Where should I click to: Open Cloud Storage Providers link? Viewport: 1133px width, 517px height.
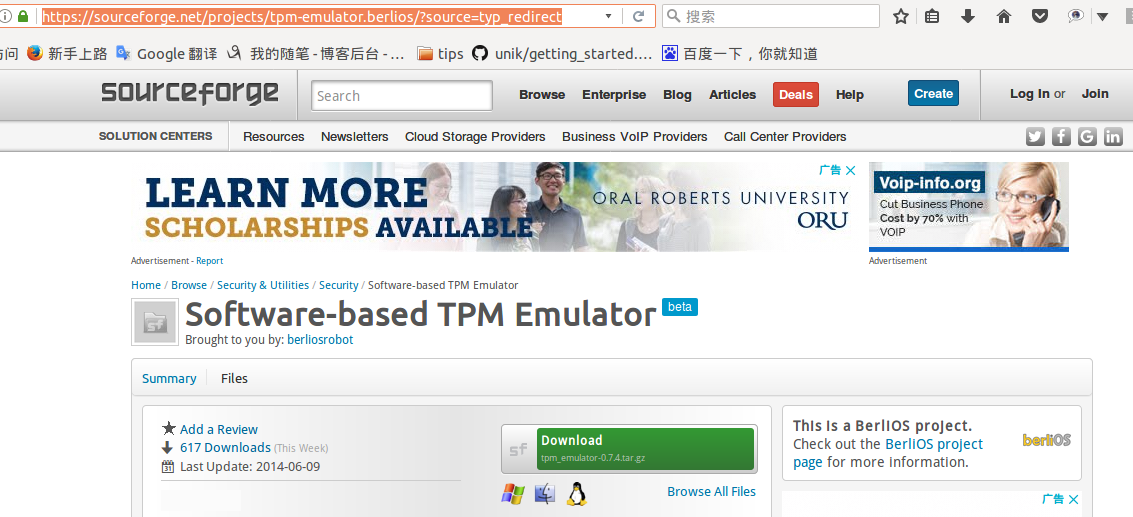coord(475,137)
